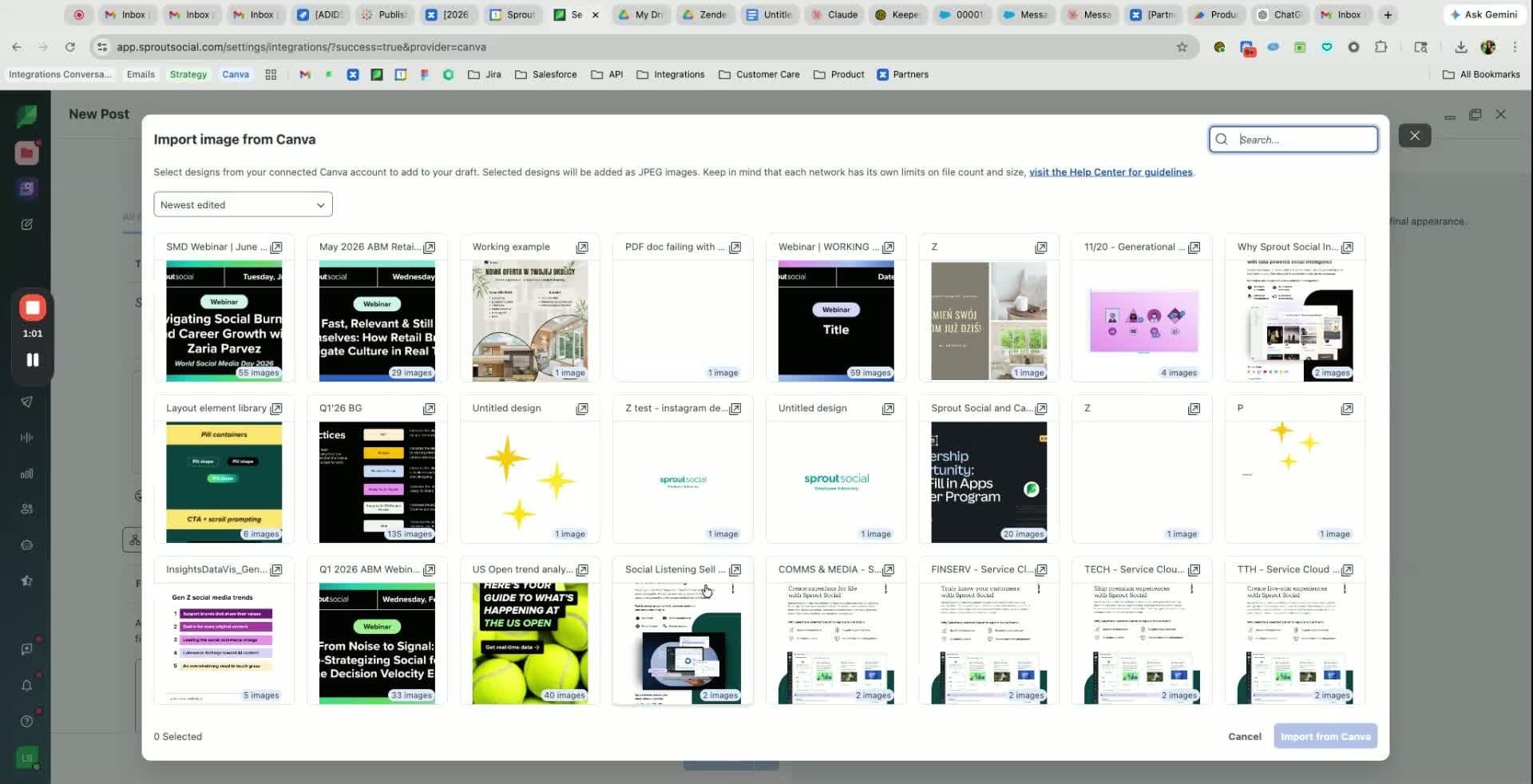The image size is (1533, 784).
Task: Open TTH - Service Cloud external link icon
Action: 1347,570
